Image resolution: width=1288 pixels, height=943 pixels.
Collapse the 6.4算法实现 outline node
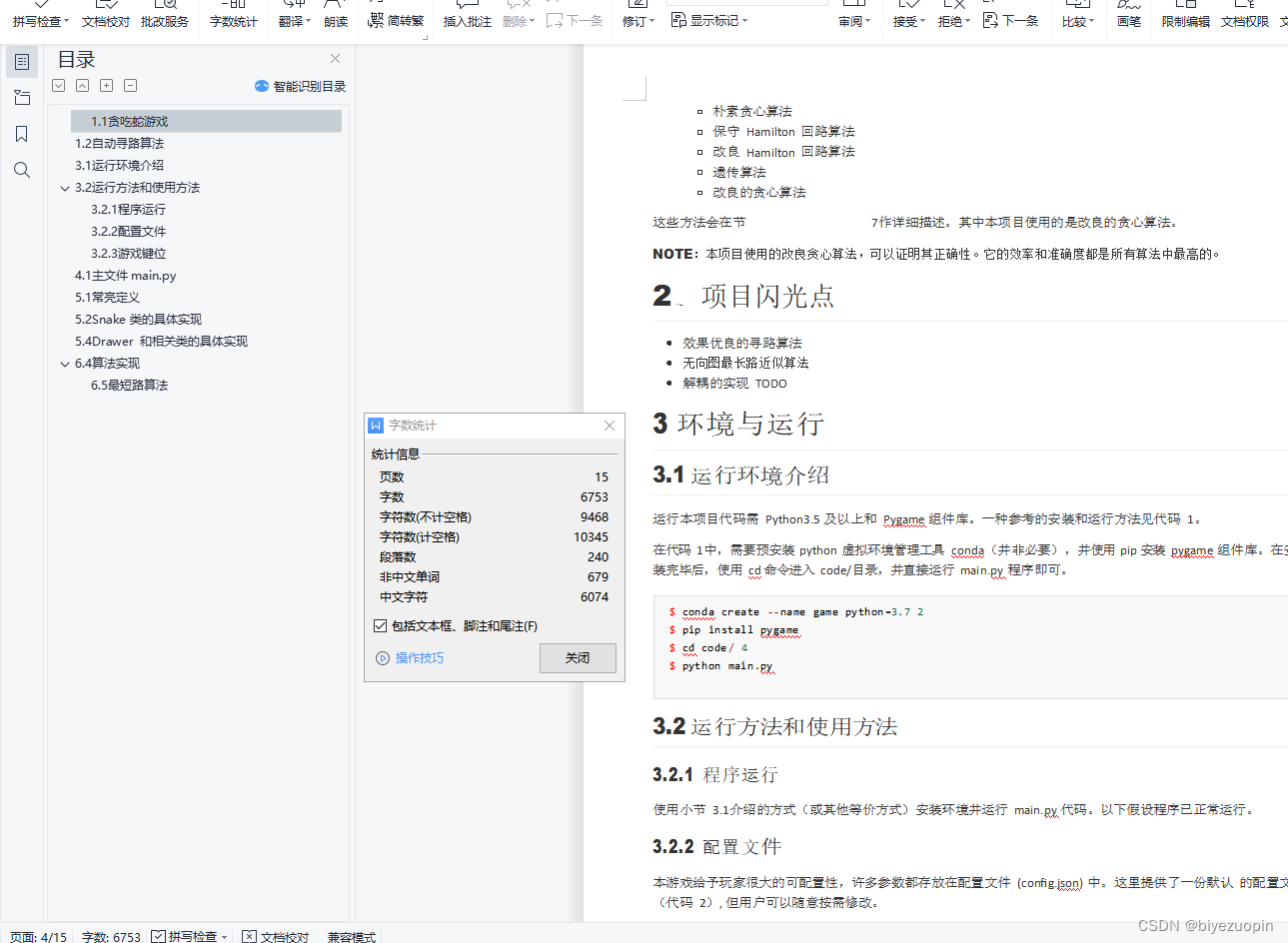coord(65,364)
